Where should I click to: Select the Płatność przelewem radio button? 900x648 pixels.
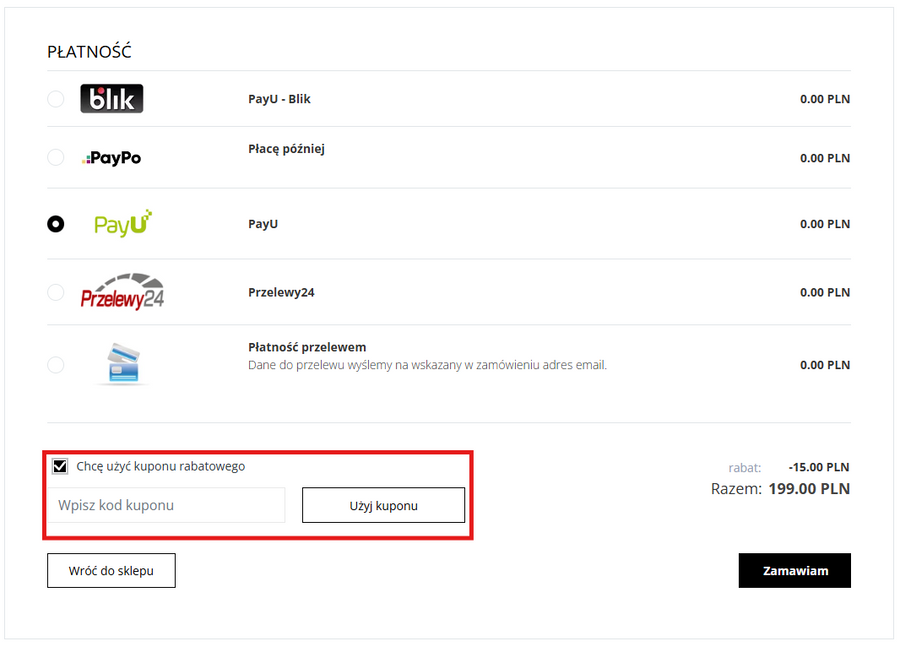point(56,365)
